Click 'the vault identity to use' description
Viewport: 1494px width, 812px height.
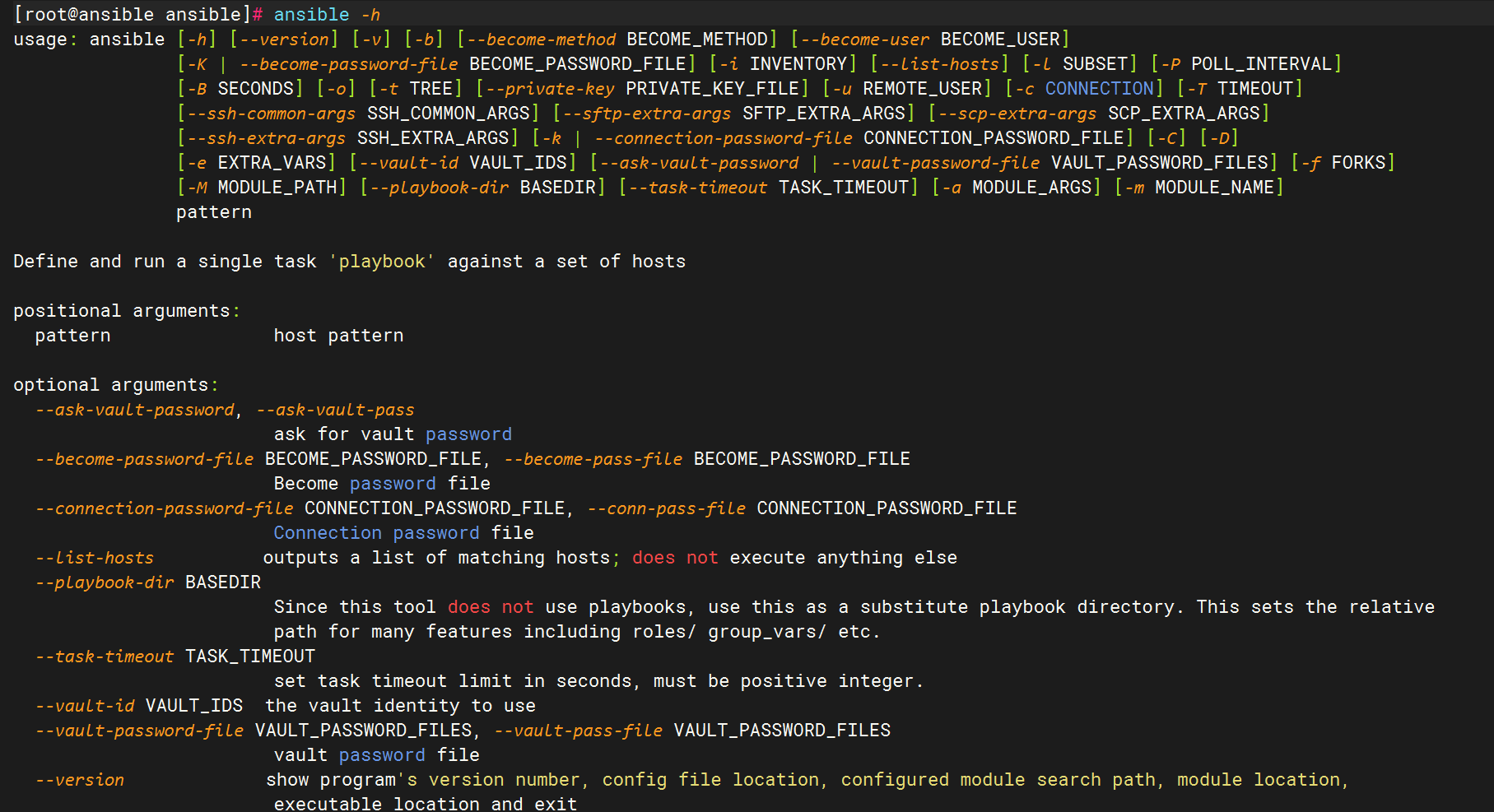click(x=400, y=706)
